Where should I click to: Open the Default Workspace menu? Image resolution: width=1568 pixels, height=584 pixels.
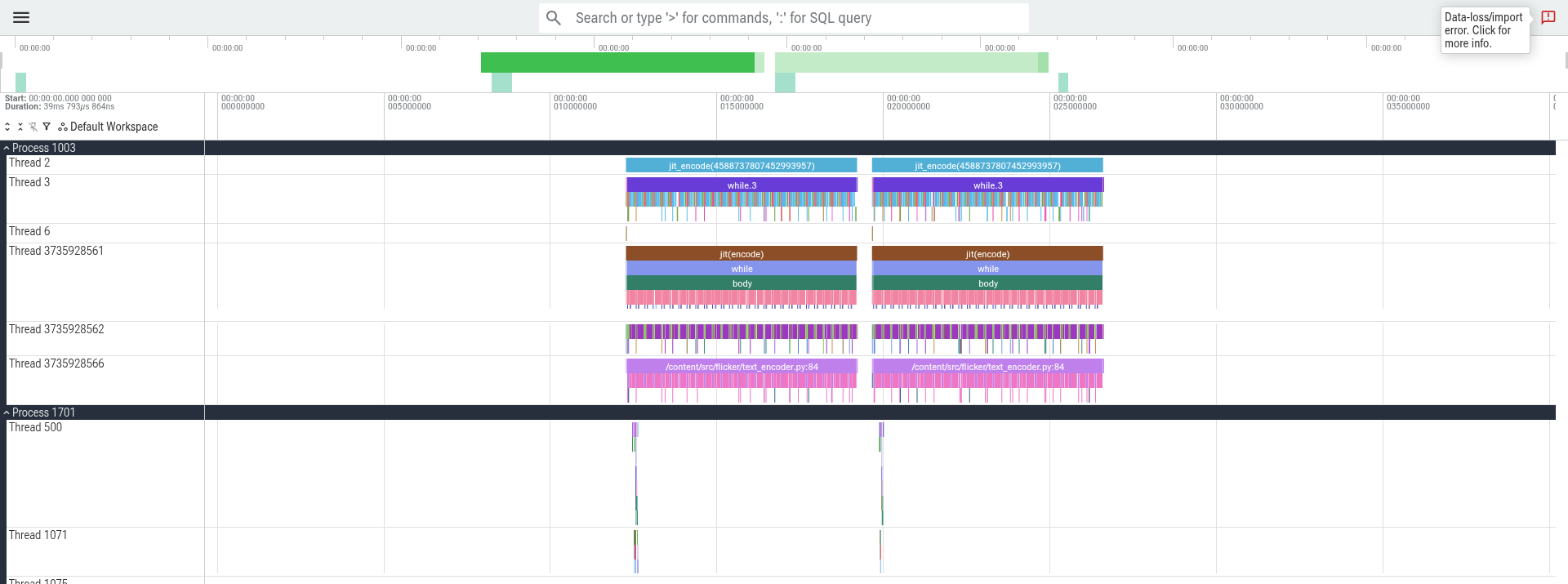[108, 127]
